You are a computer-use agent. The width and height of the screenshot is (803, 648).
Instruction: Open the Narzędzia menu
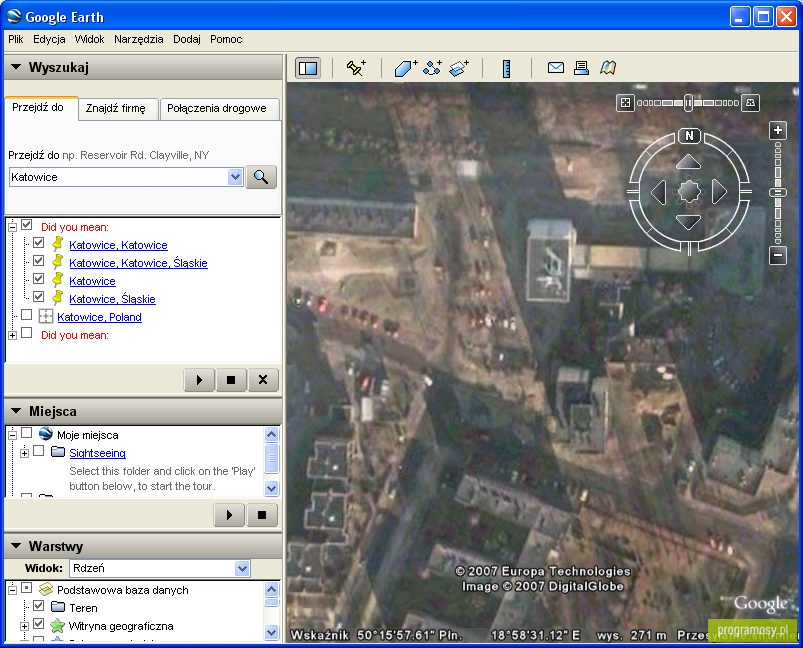point(139,39)
